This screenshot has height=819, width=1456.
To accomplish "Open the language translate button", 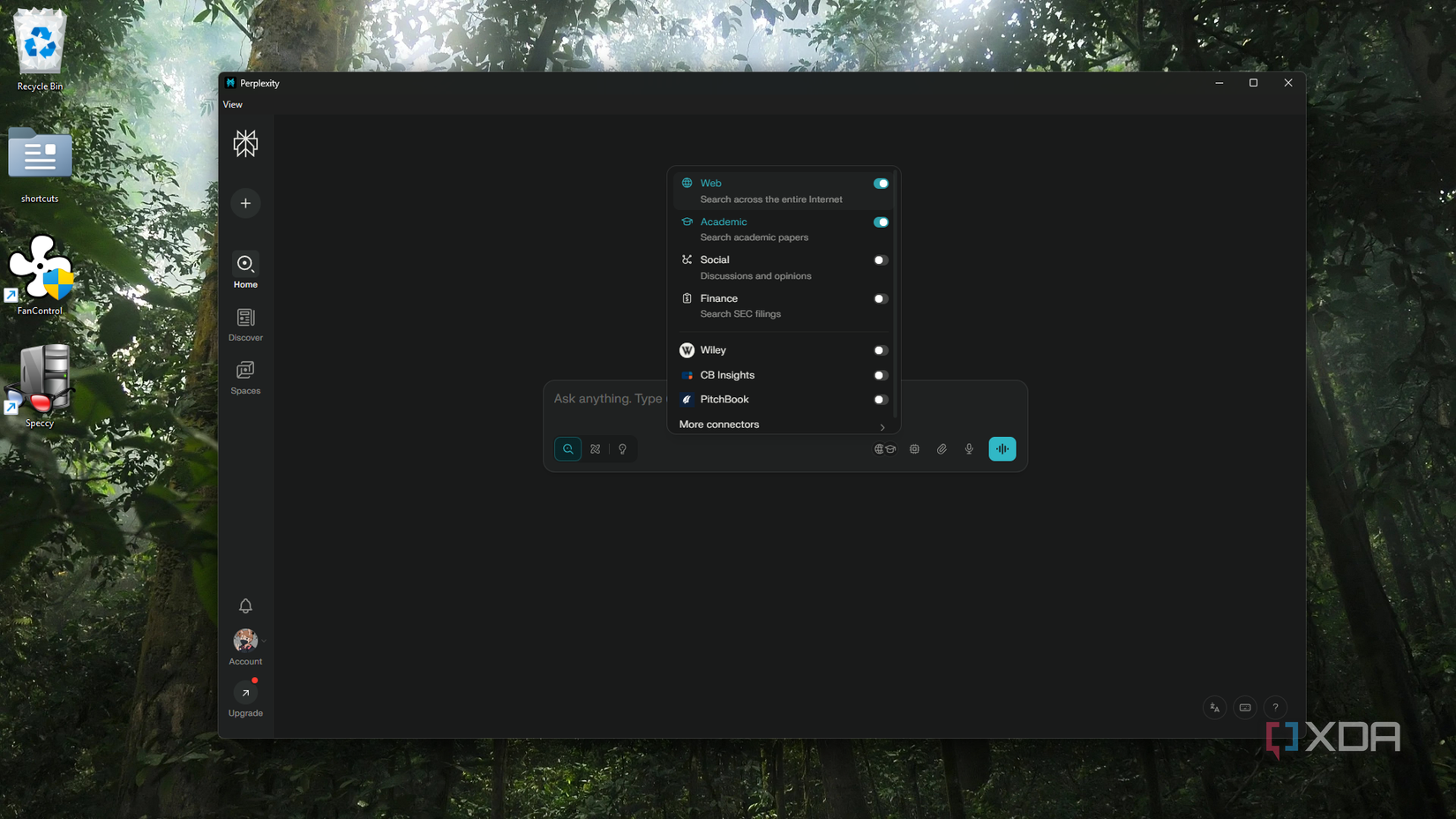I will pyautogui.click(x=1215, y=707).
